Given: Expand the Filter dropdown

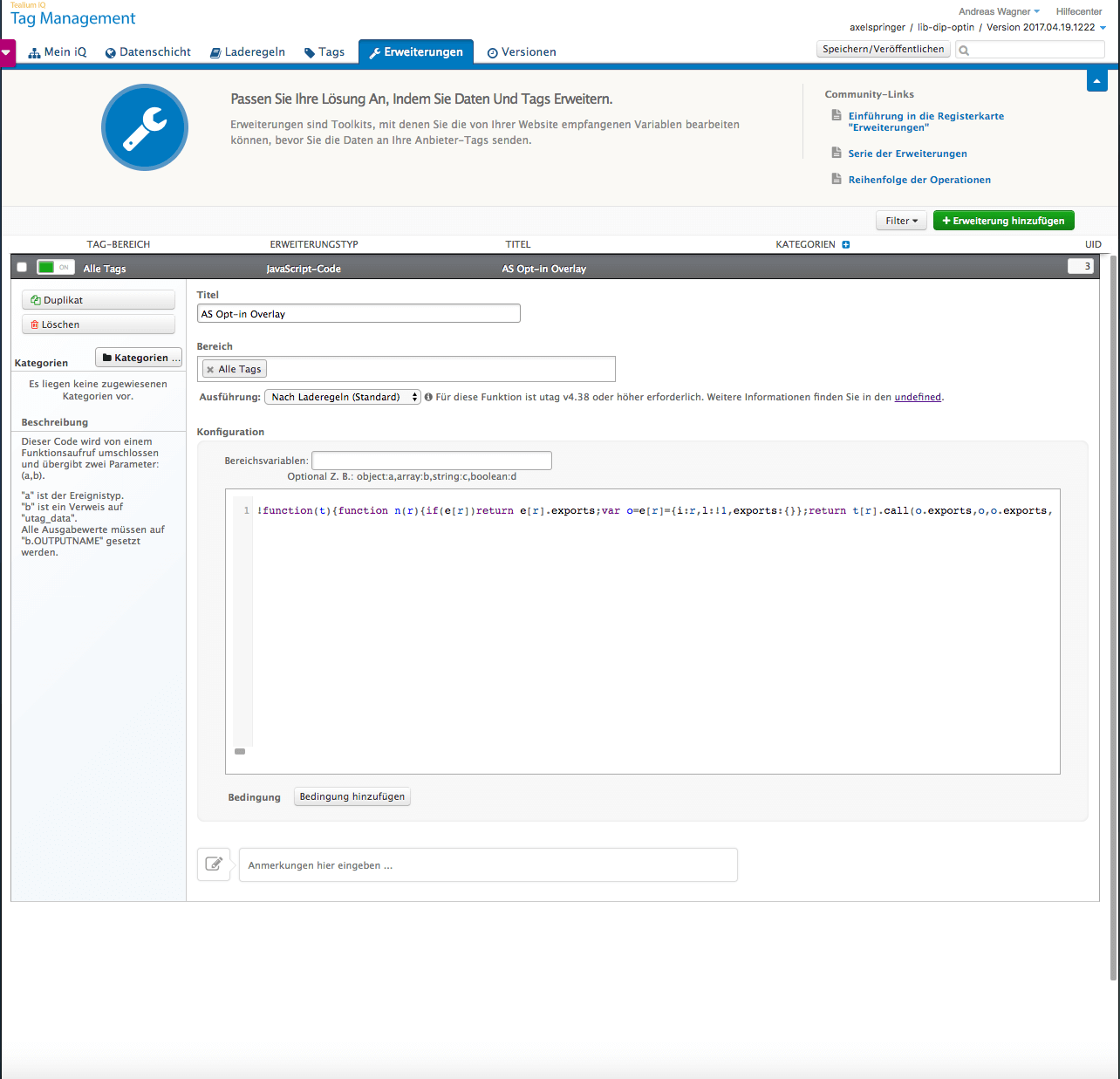Looking at the screenshot, I should tap(901, 221).
